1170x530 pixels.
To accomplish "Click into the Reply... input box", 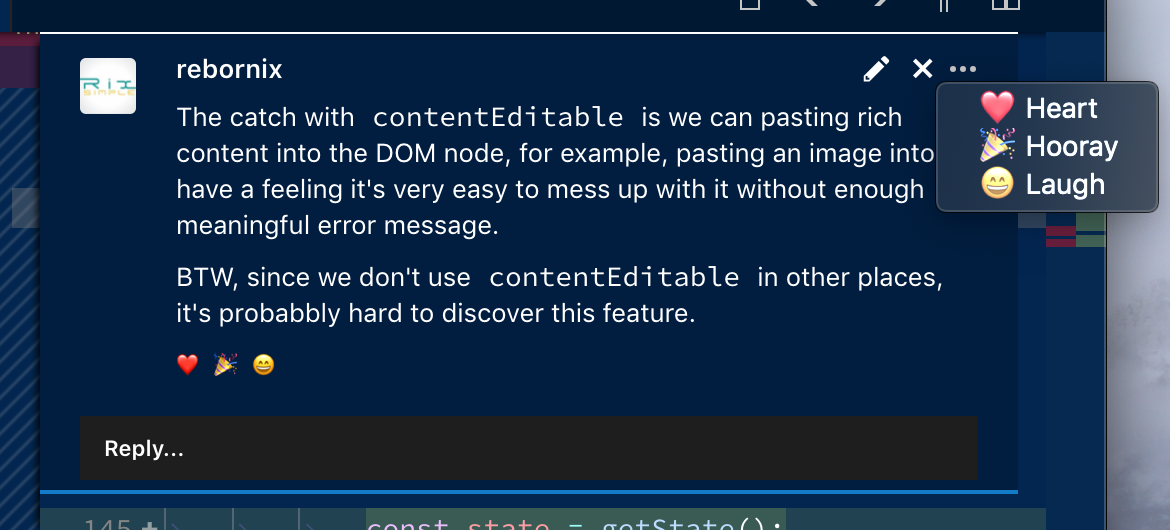I will (528, 449).
